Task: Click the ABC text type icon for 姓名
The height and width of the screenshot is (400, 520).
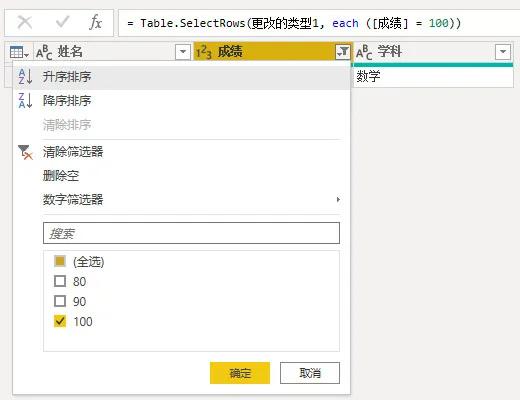Action: tap(44, 52)
